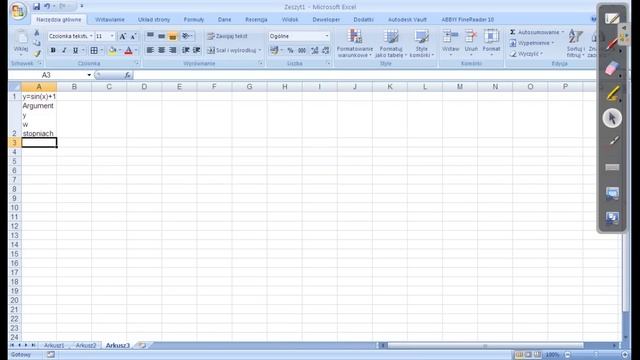Click the Select All corner of the sheet grid
This screenshot has width=640, height=360.
[15, 87]
